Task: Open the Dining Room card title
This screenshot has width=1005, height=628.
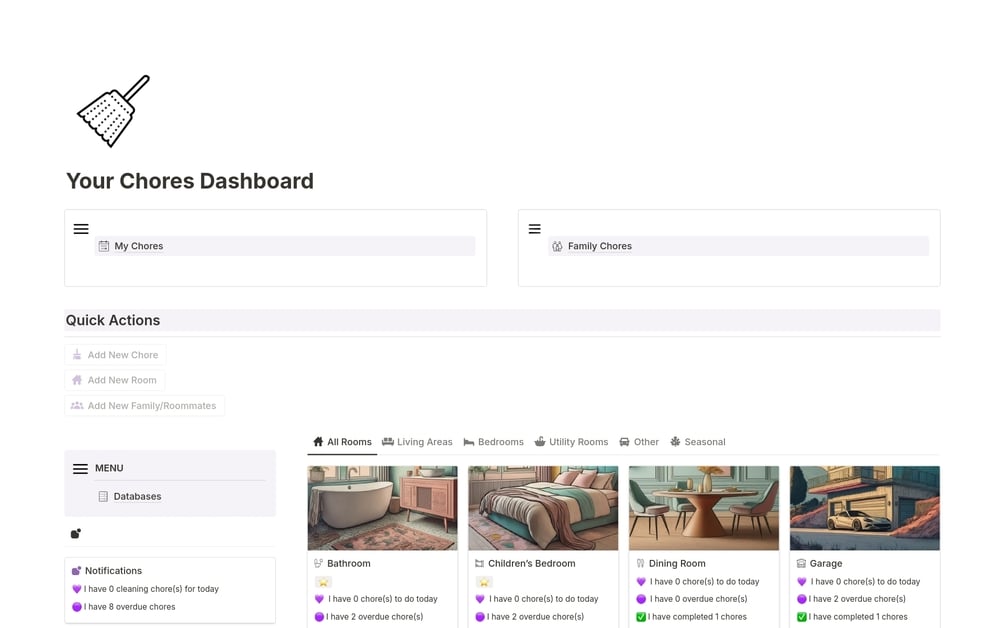Action: tap(677, 563)
